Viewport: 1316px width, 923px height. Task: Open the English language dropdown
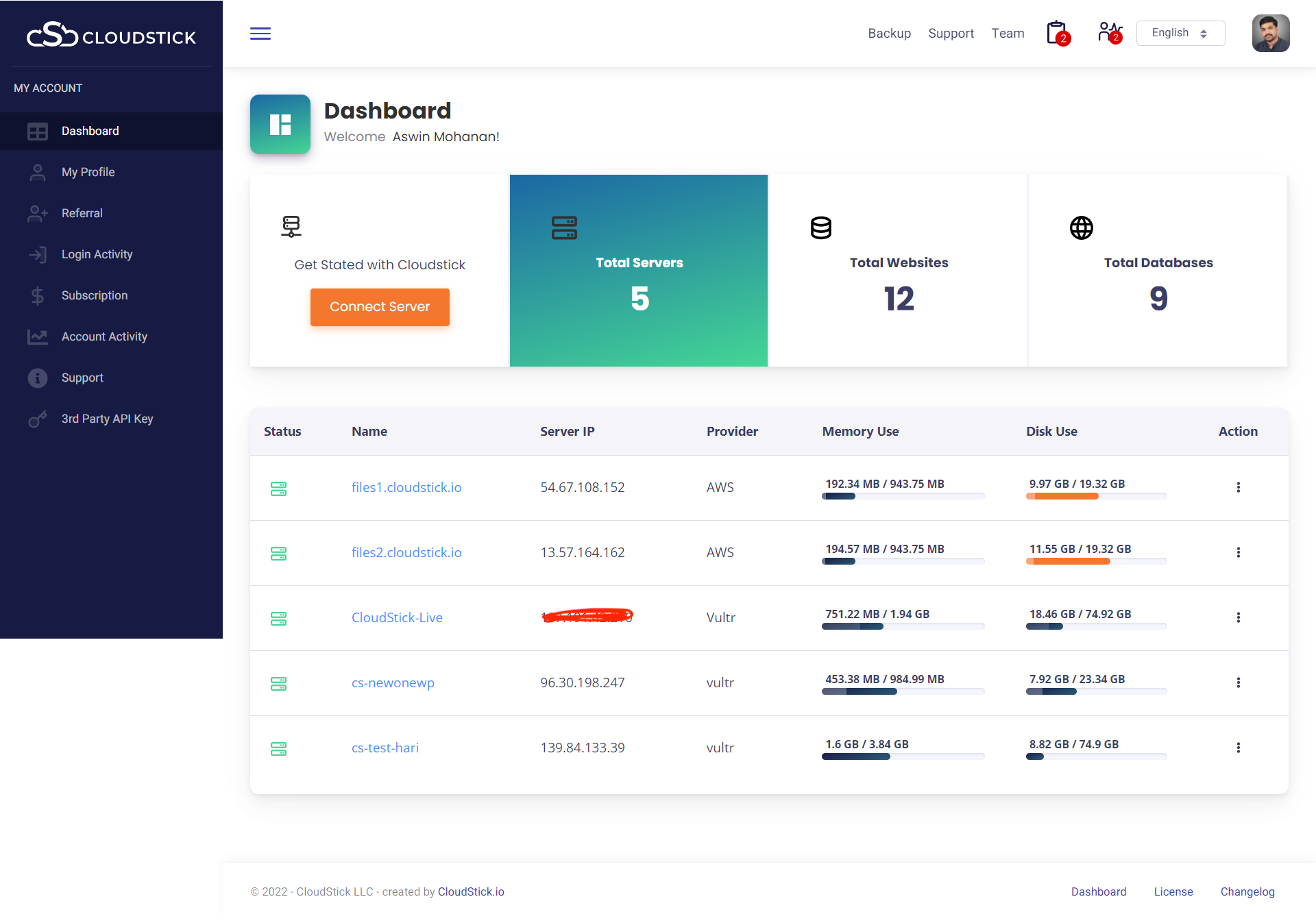click(x=1180, y=33)
